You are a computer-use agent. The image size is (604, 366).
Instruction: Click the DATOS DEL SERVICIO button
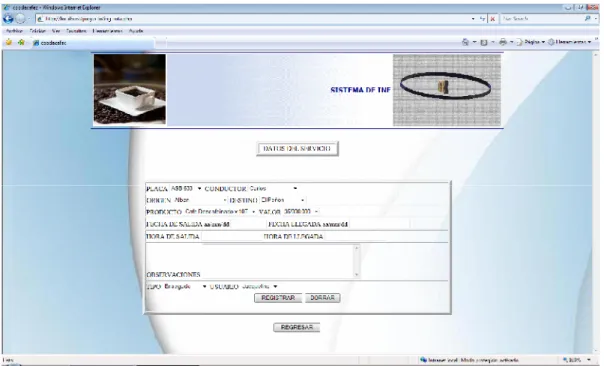point(297,148)
